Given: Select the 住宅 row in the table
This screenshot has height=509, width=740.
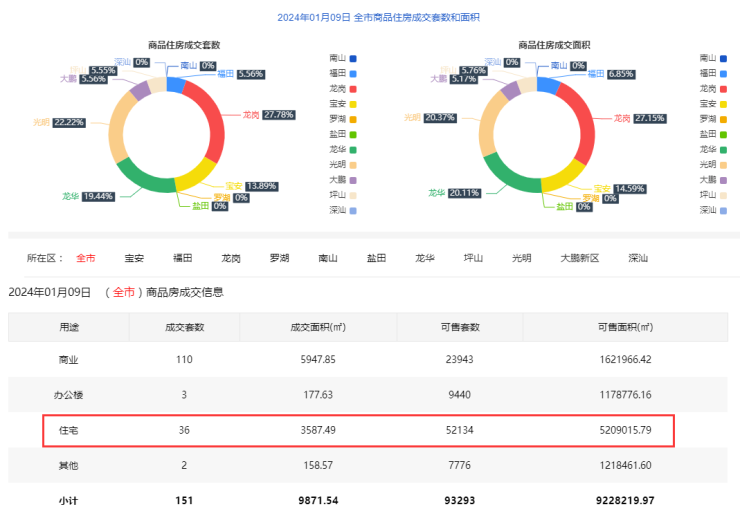Looking at the screenshot, I should [358, 430].
